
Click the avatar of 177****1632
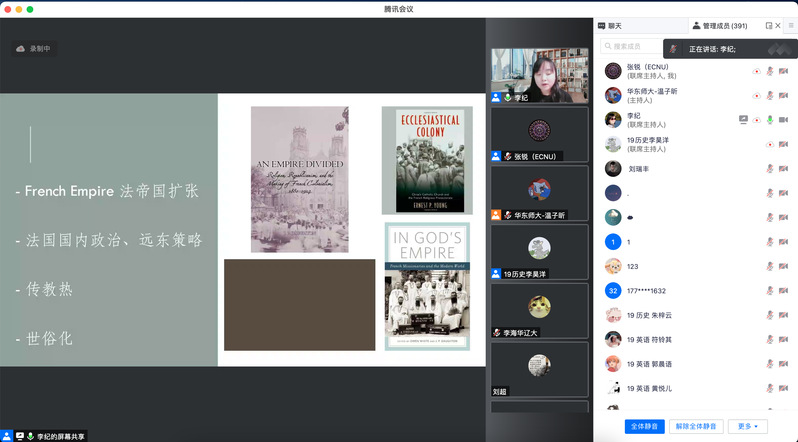(613, 290)
